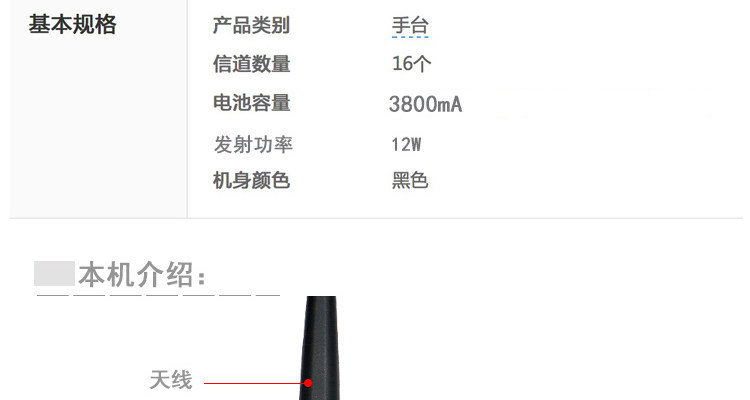Click the red dot on the antenna
The width and height of the screenshot is (750, 400).
pyautogui.click(x=308, y=383)
